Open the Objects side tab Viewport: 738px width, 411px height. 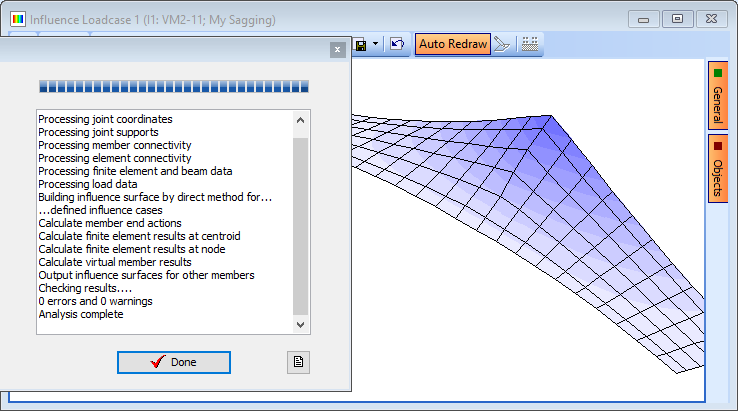718,169
